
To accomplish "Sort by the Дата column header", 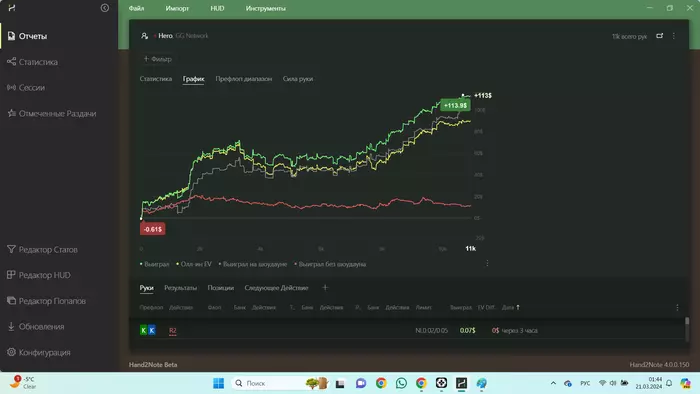I will pyautogui.click(x=511, y=307).
